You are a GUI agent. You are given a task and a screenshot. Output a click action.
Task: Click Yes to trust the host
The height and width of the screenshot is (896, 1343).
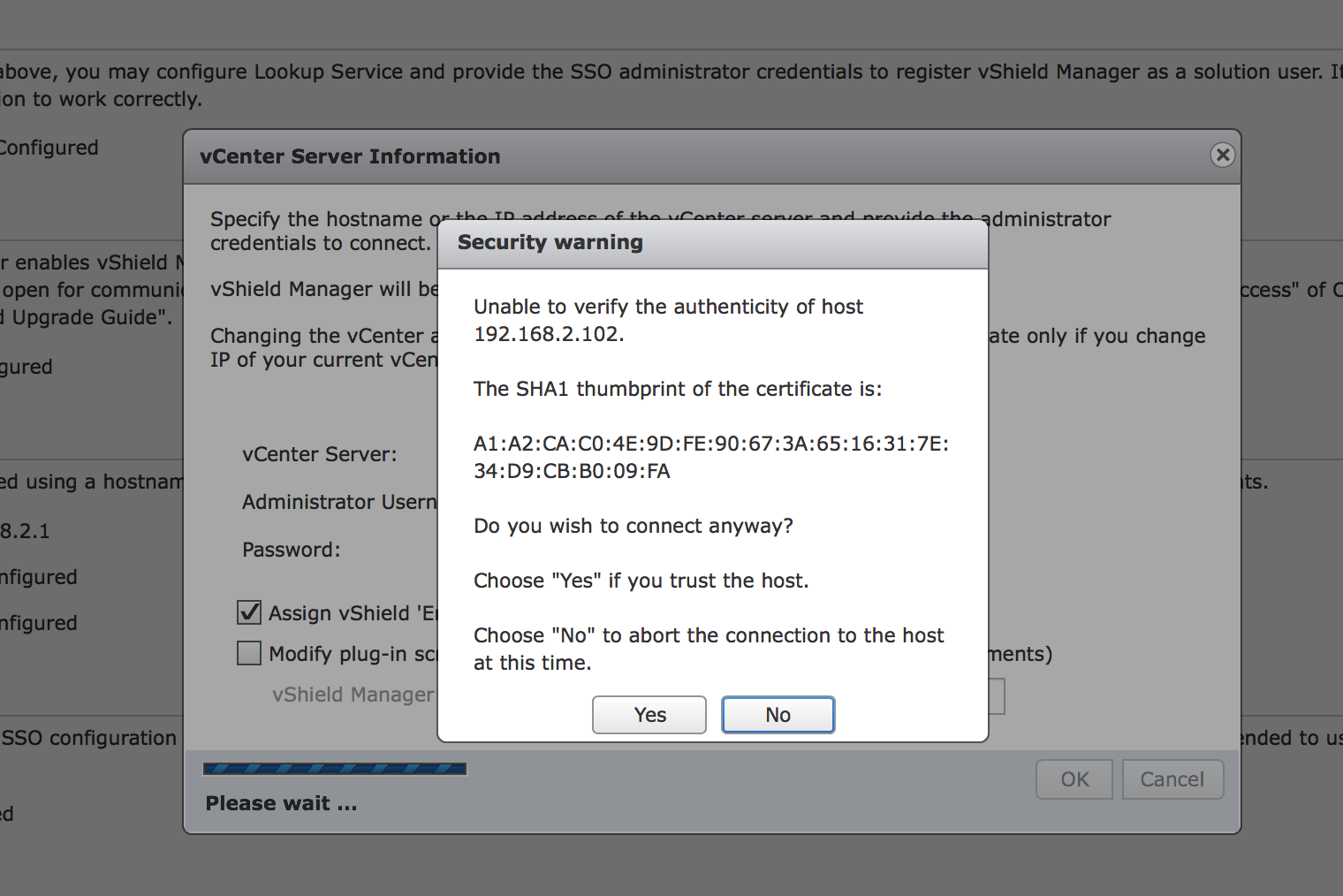(649, 715)
